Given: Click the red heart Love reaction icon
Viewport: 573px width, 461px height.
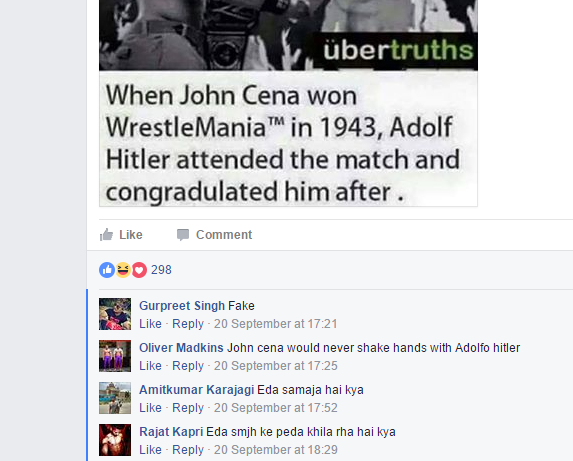Looking at the screenshot, I should pos(139,270).
